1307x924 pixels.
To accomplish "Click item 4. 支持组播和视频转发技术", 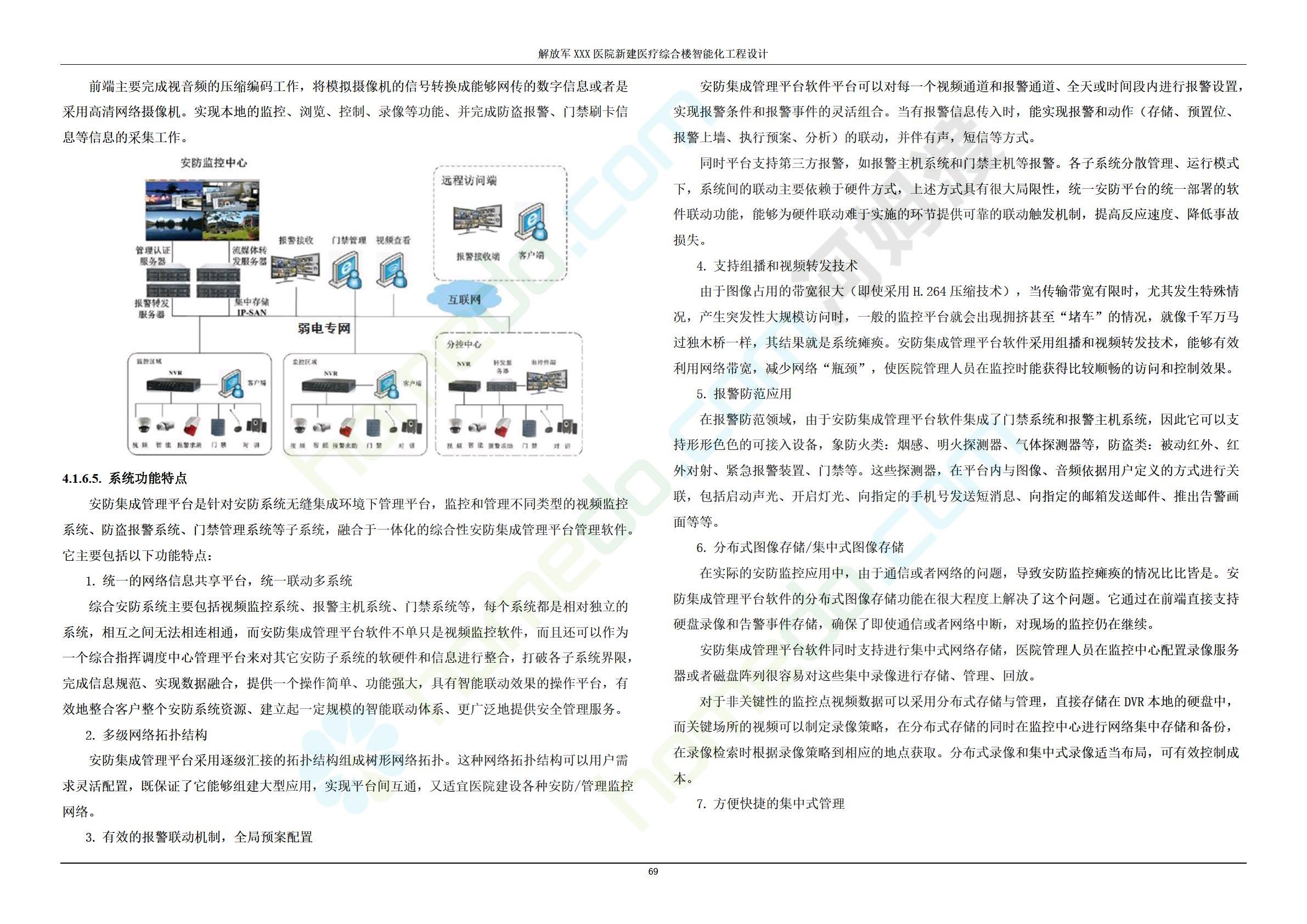I will 776,266.
